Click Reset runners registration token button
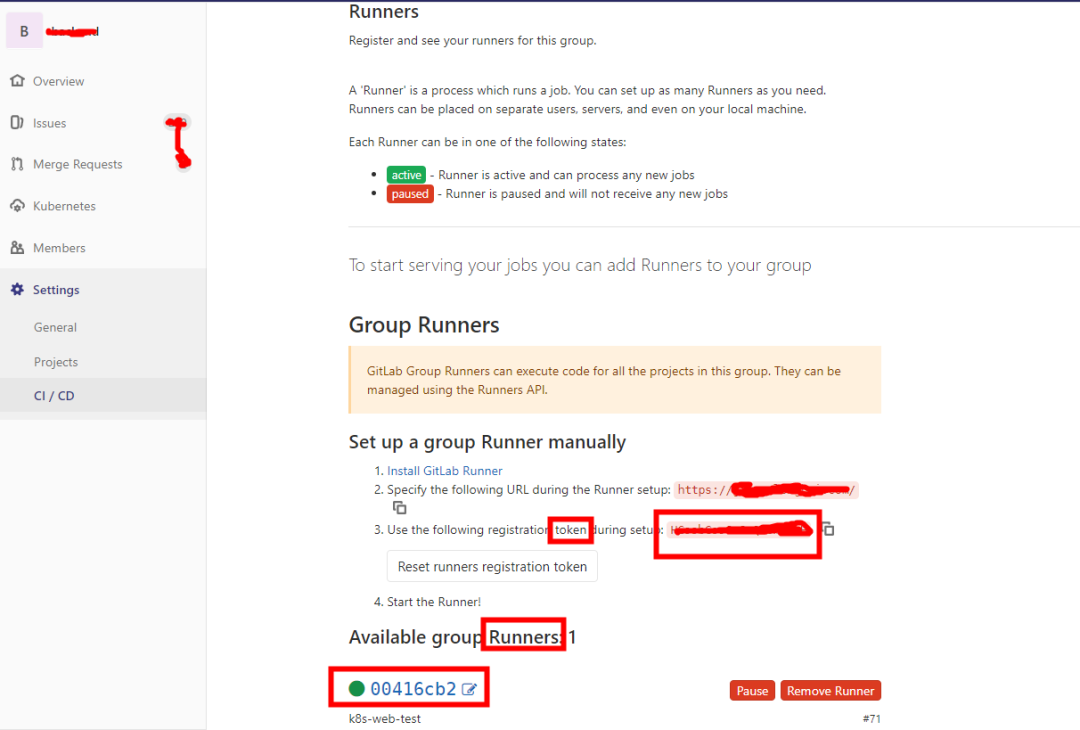The height and width of the screenshot is (730, 1080). (492, 566)
